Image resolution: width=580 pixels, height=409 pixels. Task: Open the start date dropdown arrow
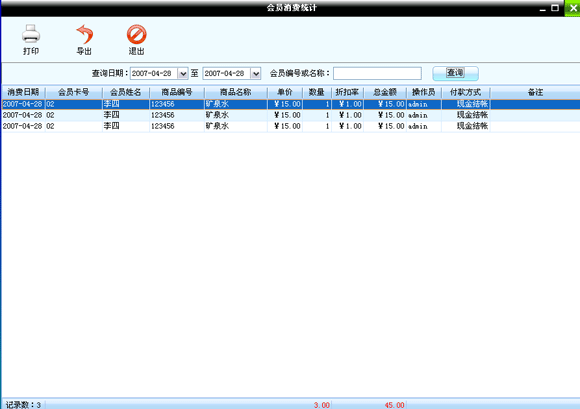pyautogui.click(x=183, y=74)
